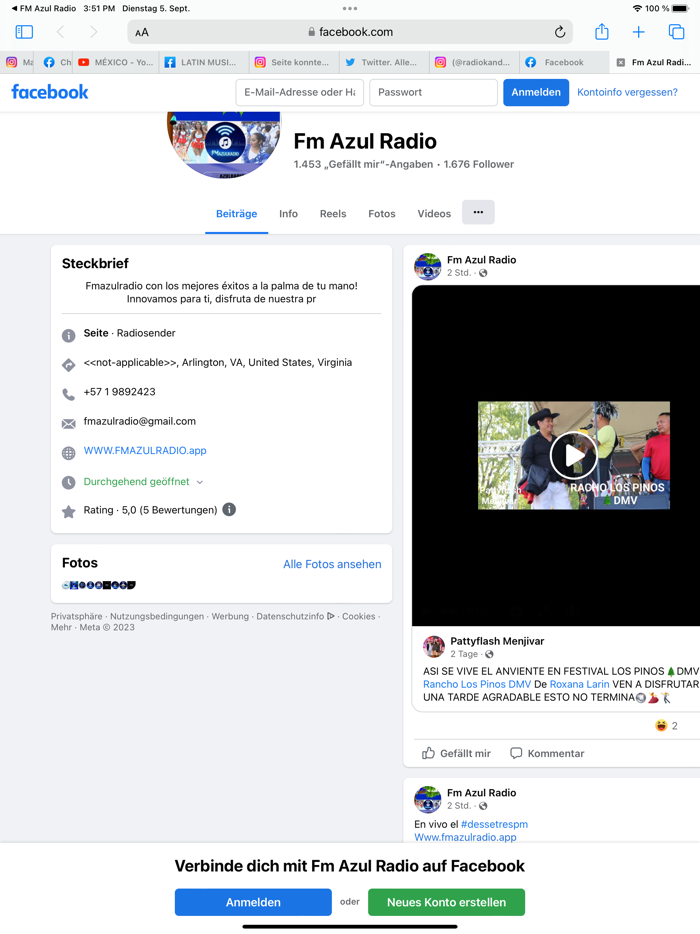This screenshot has height=934, width=700.
Task: Select the Info tab
Action: [288, 214]
